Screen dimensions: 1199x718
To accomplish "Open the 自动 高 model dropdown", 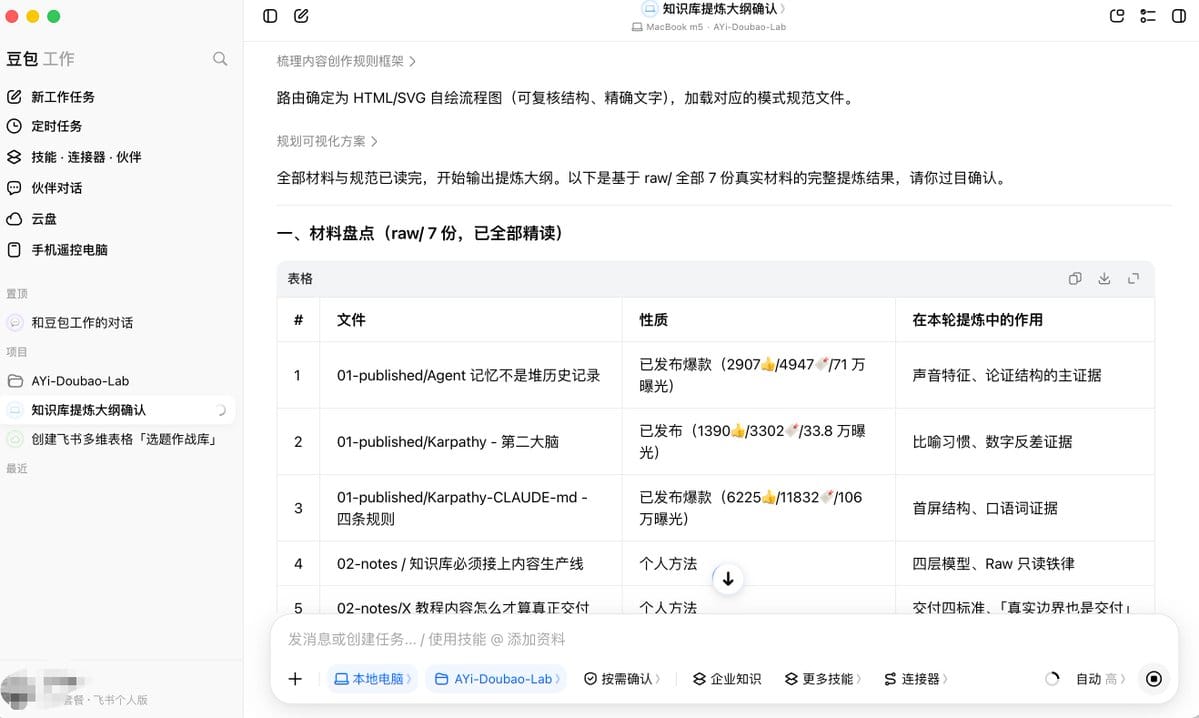I will (1100, 679).
